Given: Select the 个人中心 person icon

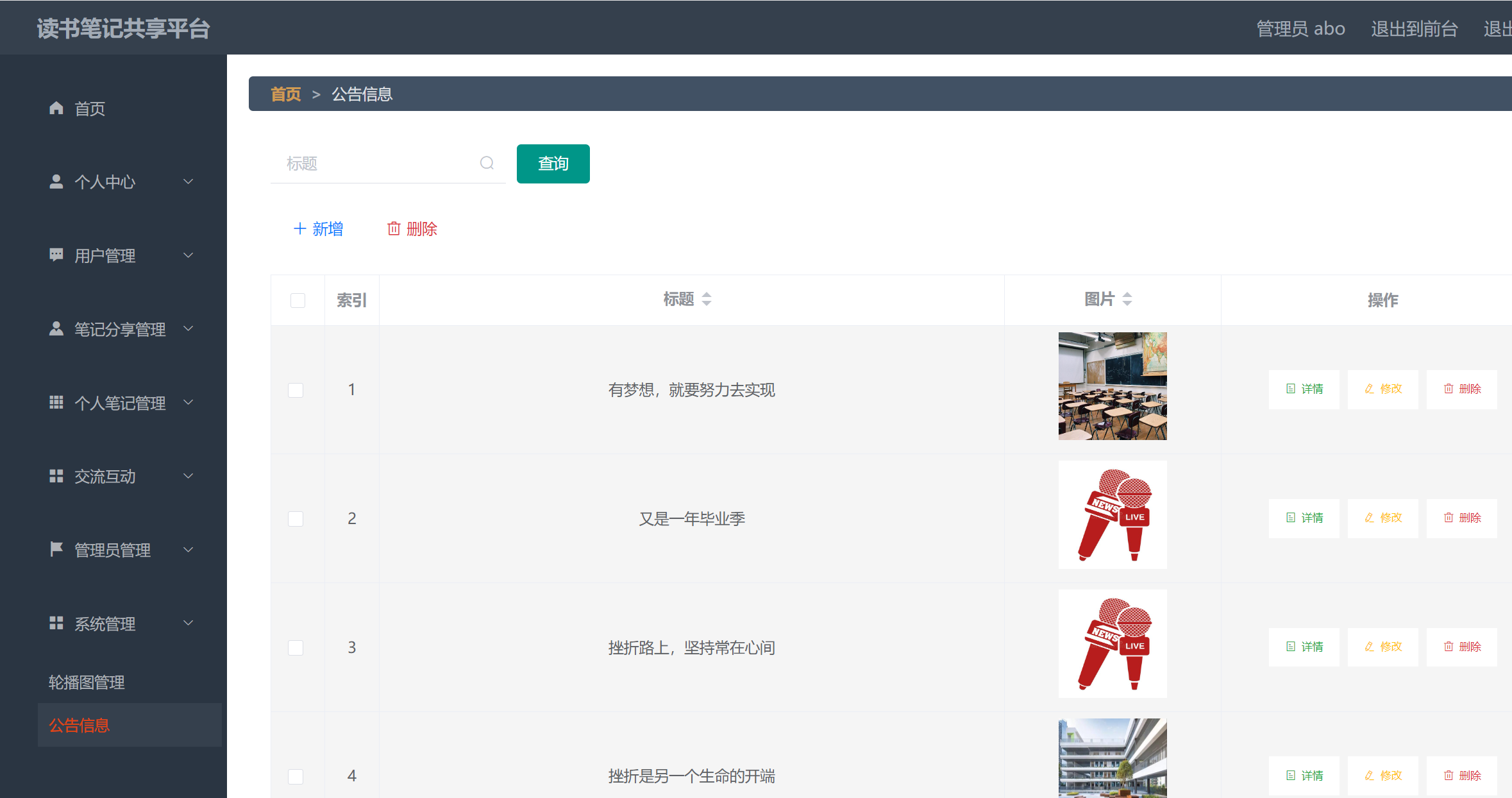Looking at the screenshot, I should tap(56, 182).
